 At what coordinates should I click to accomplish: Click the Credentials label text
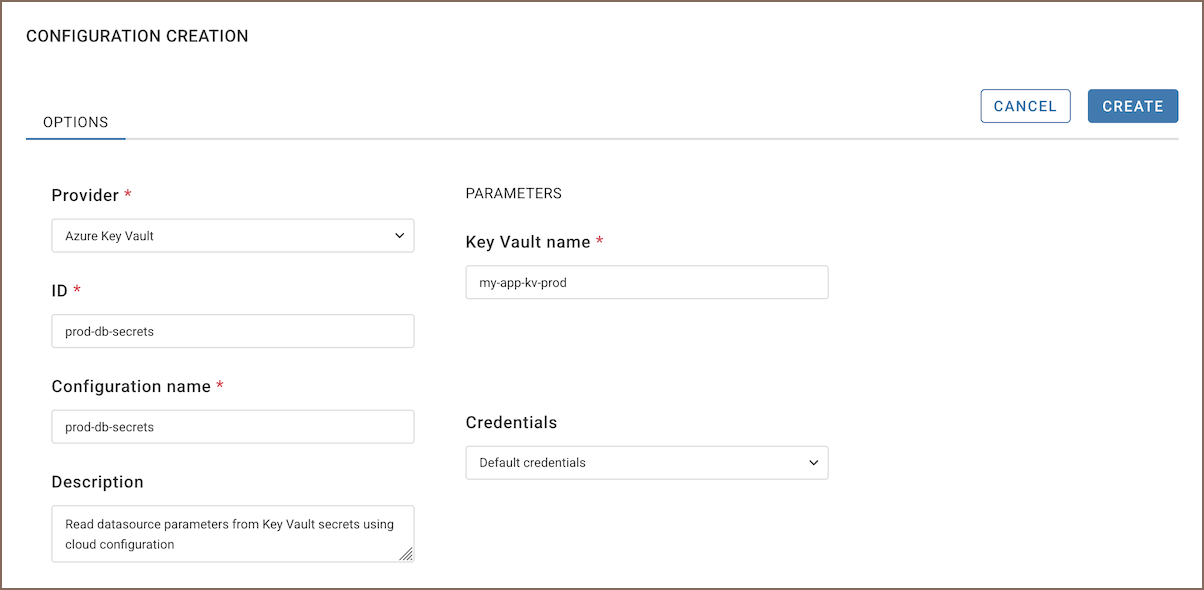512,422
